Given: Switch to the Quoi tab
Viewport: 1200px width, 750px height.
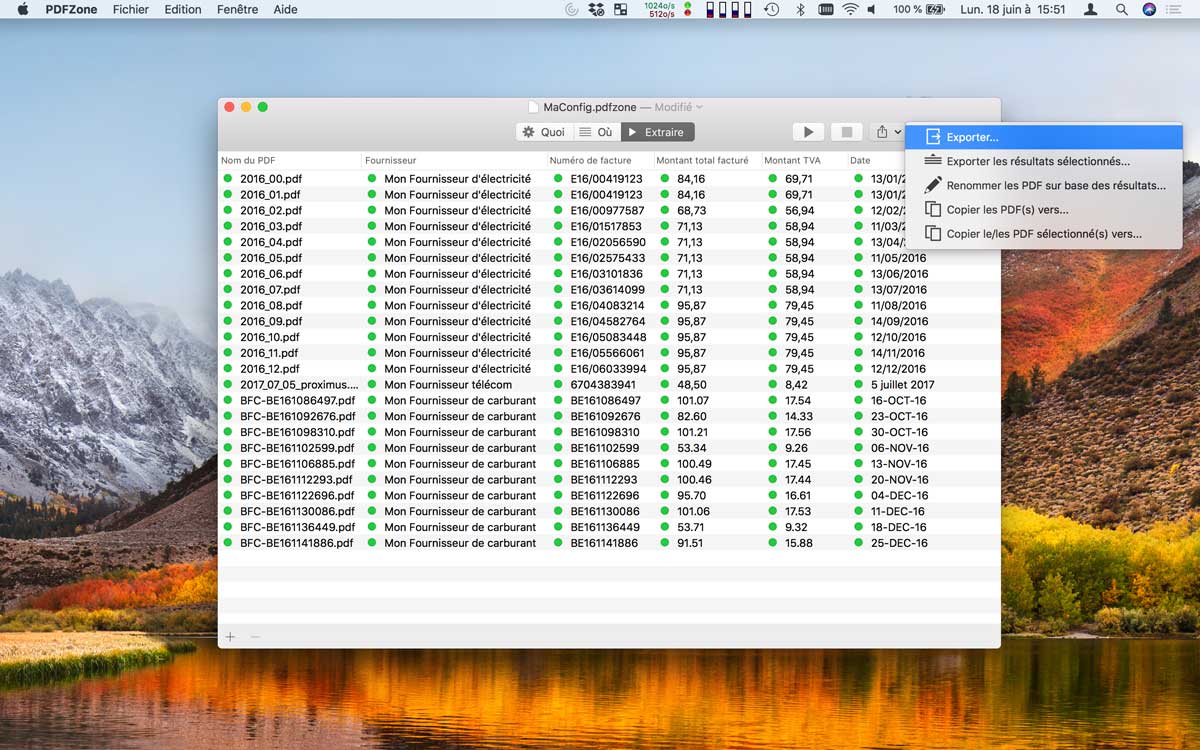Looking at the screenshot, I should coord(544,132).
